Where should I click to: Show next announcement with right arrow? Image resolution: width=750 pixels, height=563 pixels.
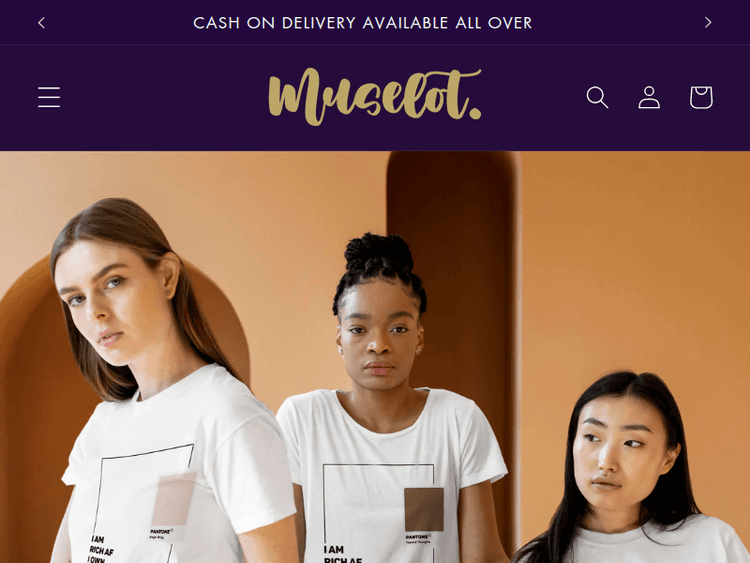coord(708,22)
